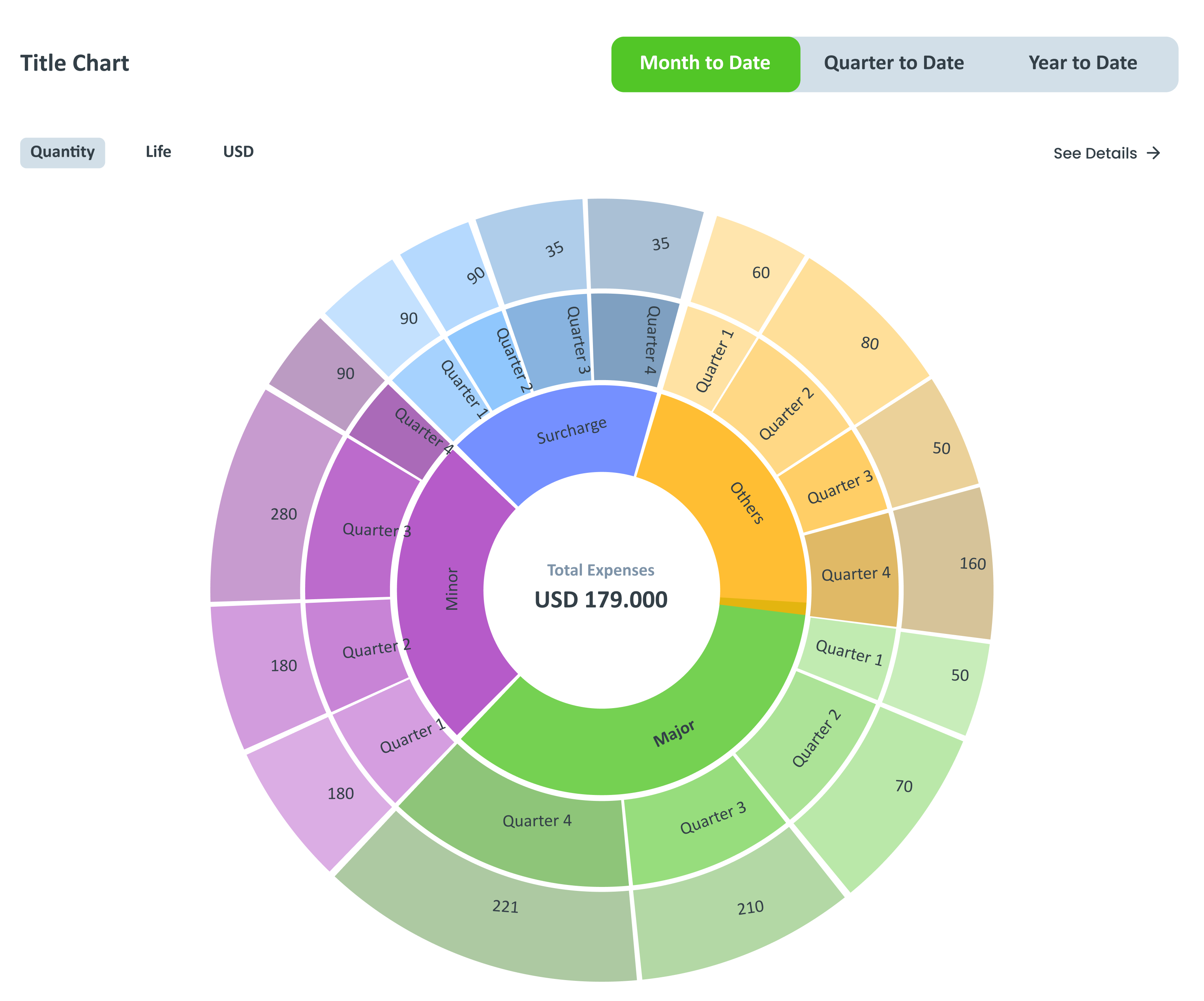The width and height of the screenshot is (1204, 1001).
Task: Select the green Major segment
Action: point(674,733)
